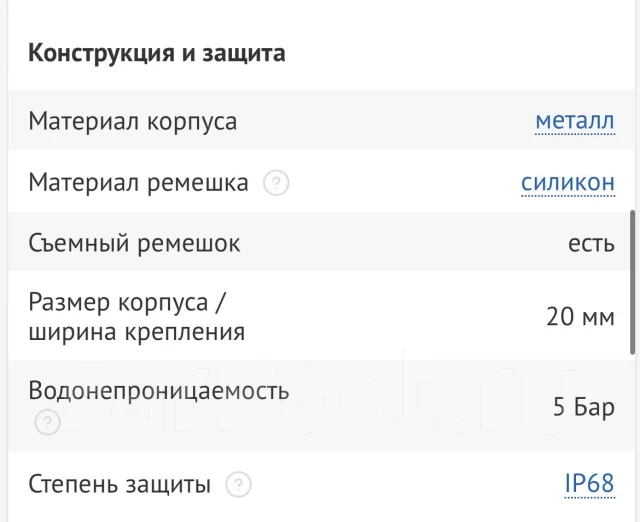This screenshot has width=640, height=522.
Task: Click the vertical scrollbar thumb
Action: [x=633, y=282]
